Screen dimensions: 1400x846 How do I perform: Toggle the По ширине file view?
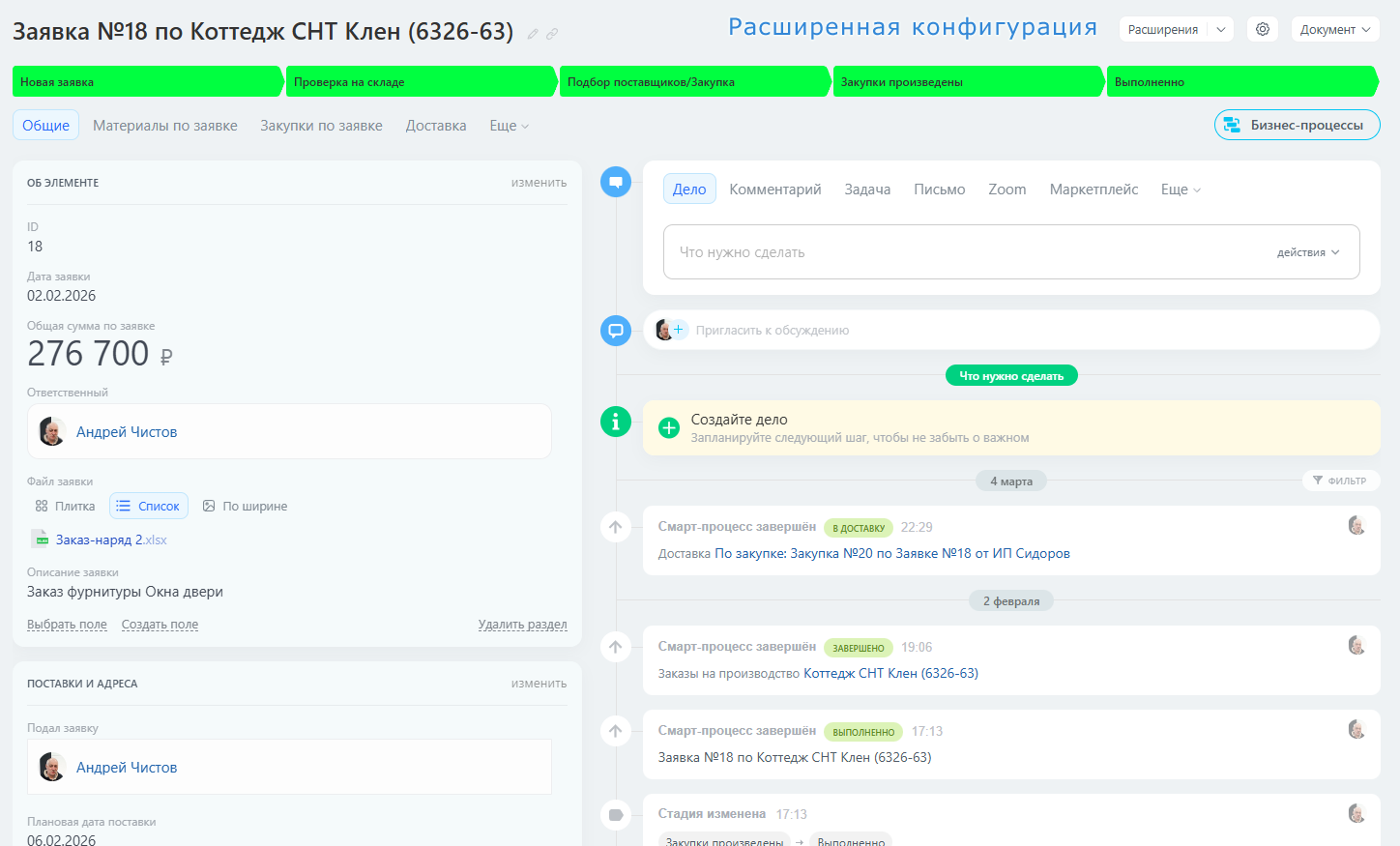(245, 506)
